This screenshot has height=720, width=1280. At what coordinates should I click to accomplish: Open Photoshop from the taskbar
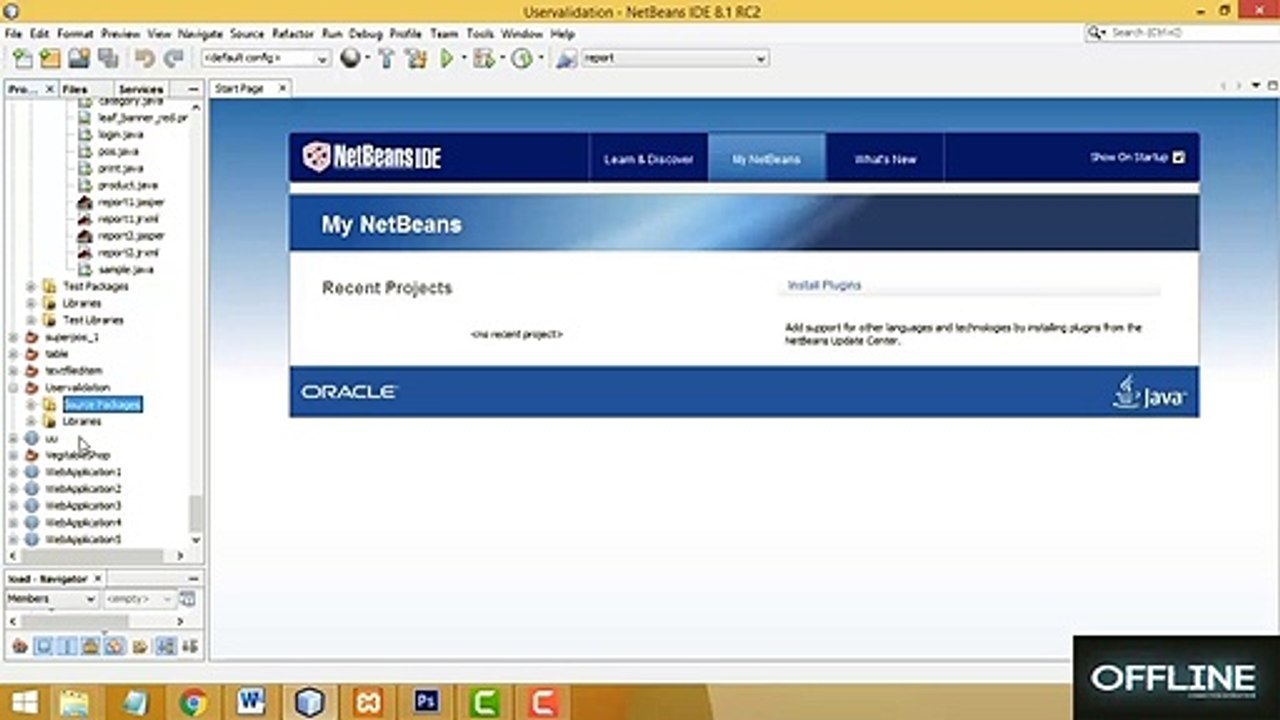coord(426,703)
